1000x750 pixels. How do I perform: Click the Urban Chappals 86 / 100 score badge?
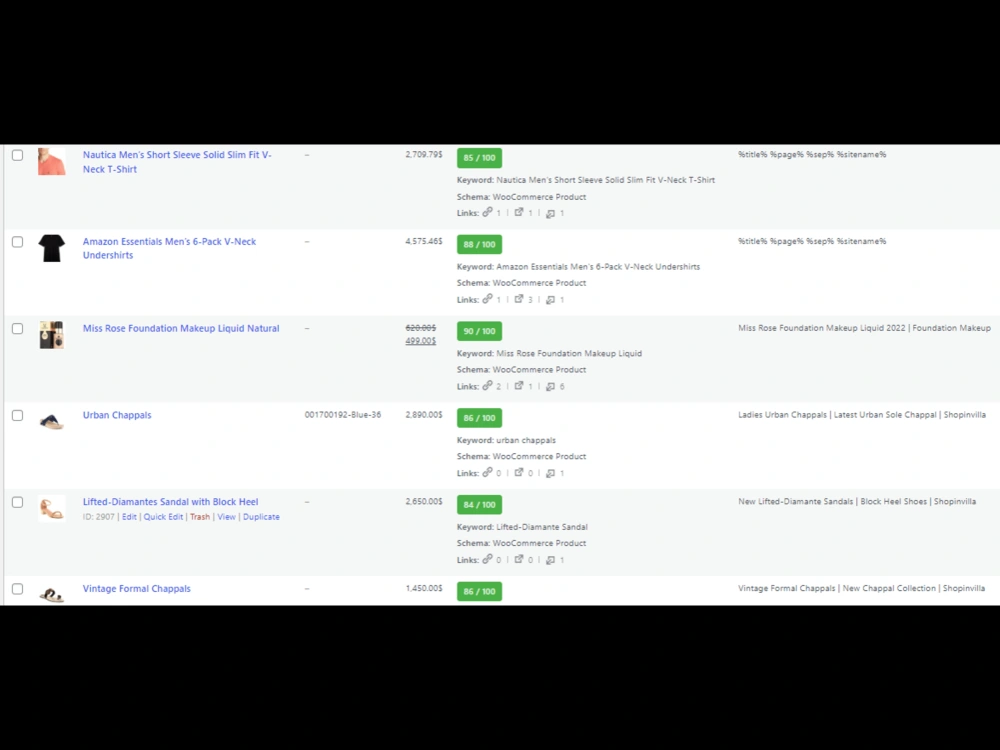coord(479,418)
